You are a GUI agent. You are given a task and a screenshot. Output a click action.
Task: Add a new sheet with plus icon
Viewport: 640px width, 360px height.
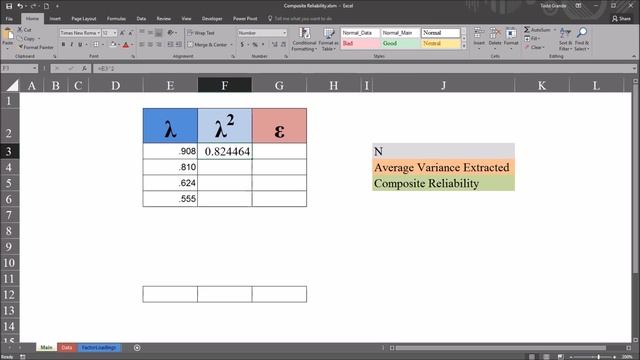[x=137, y=348]
